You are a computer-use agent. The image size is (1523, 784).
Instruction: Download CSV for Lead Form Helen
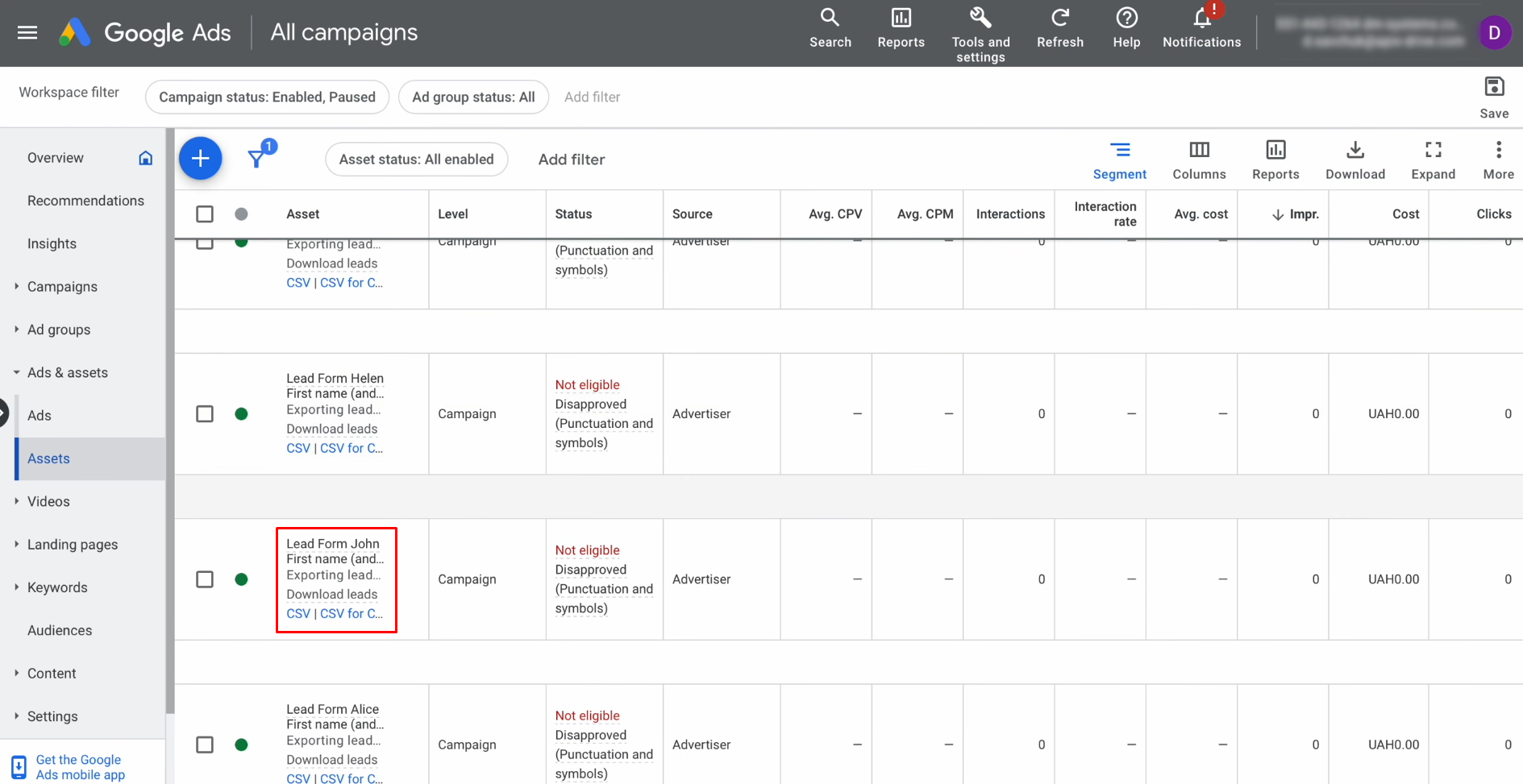298,448
